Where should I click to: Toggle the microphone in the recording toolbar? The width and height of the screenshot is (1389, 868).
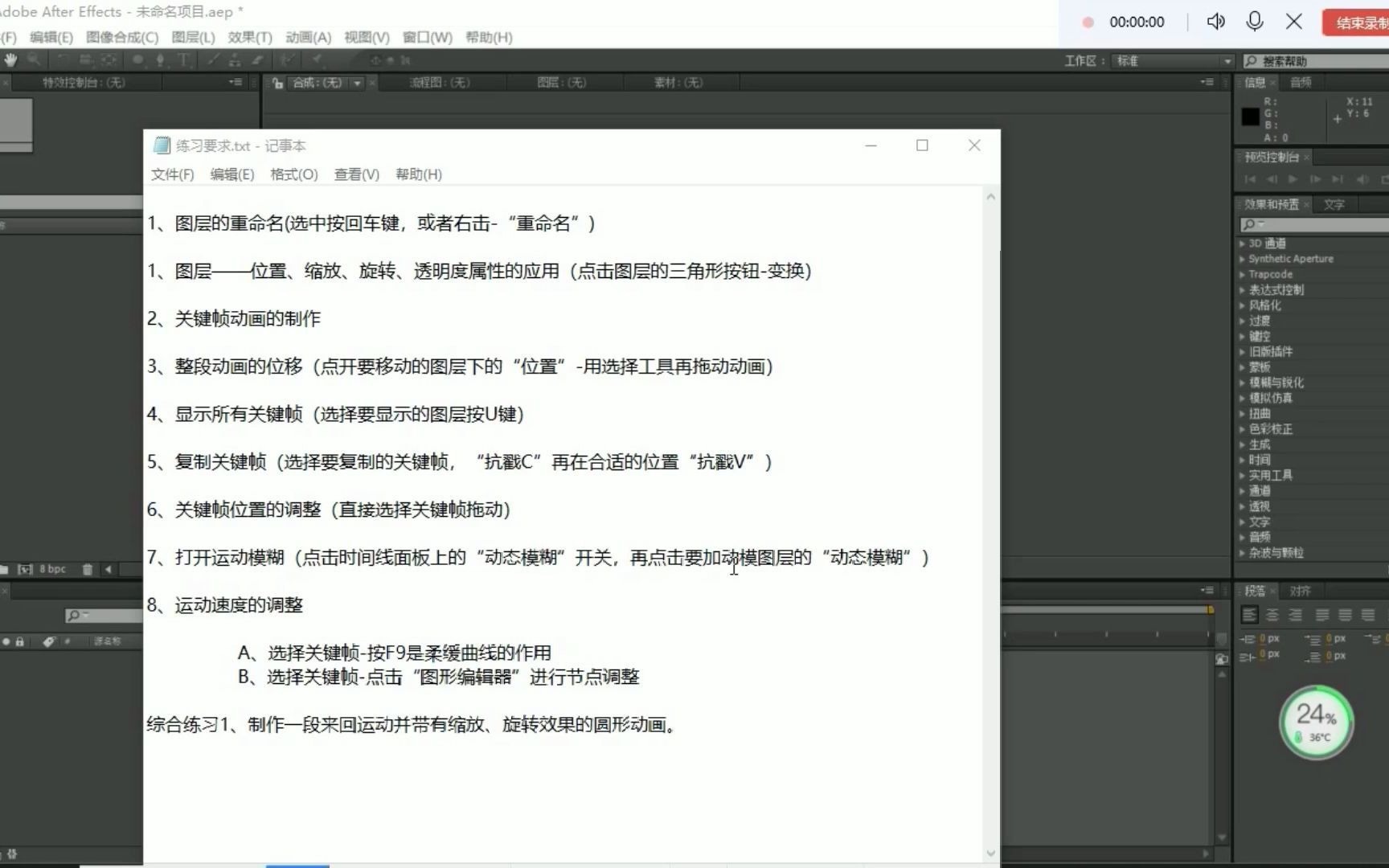click(x=1255, y=22)
